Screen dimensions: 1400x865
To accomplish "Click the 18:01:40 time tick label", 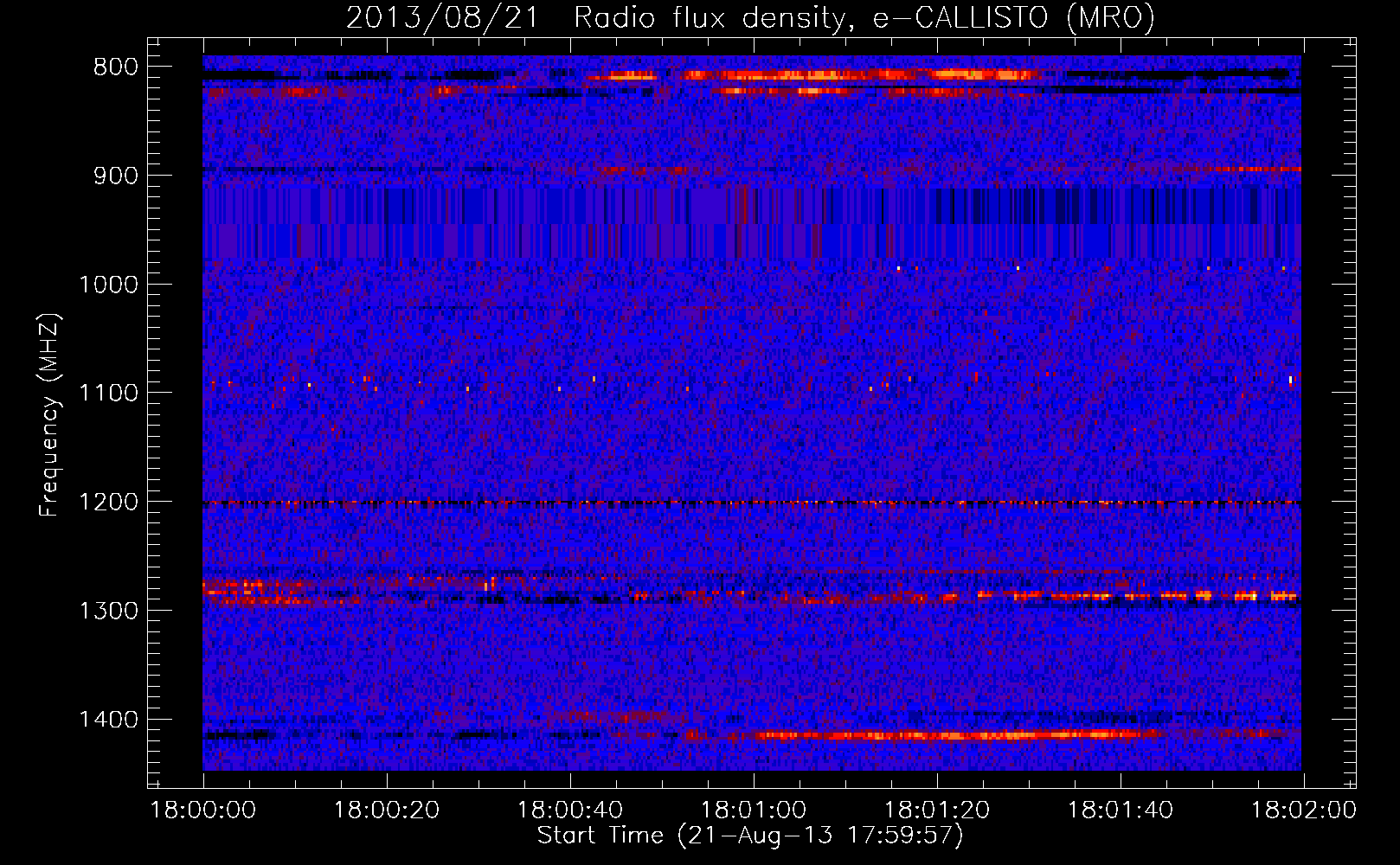I will tap(1121, 811).
